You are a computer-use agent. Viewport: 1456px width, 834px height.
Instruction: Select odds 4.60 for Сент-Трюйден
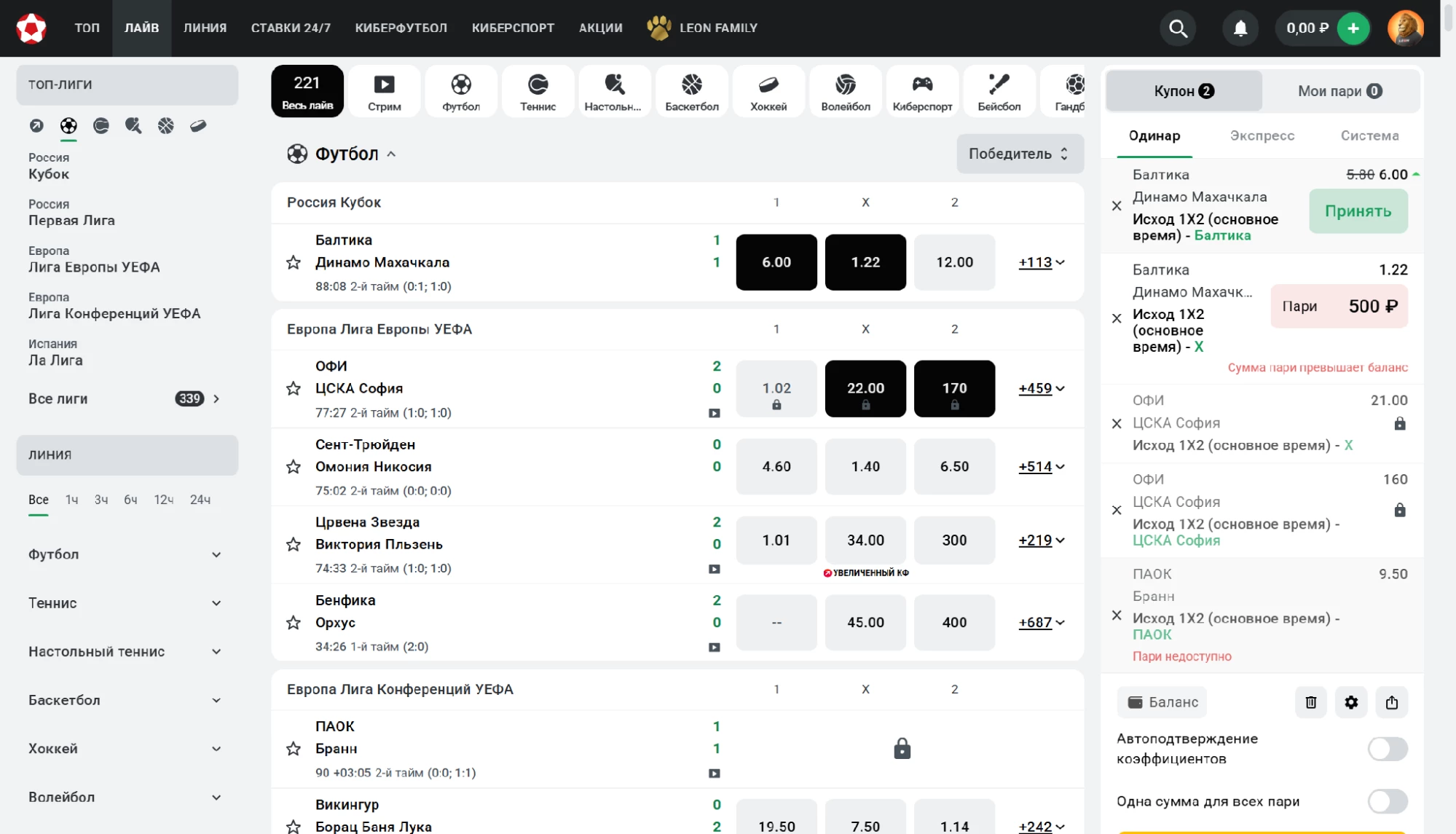point(776,466)
